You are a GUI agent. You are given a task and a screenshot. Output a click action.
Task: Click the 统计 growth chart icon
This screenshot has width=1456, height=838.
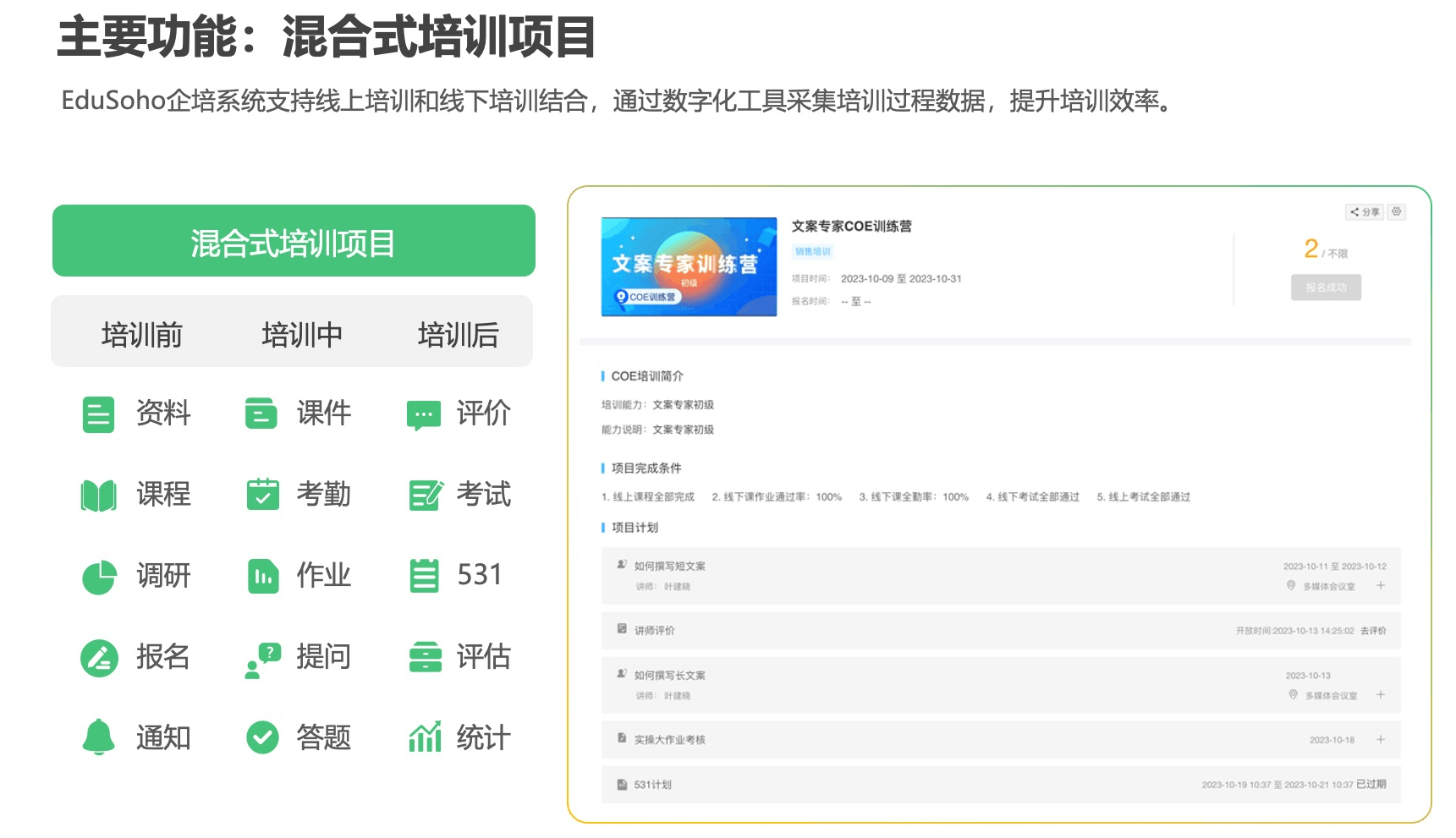pos(425,737)
